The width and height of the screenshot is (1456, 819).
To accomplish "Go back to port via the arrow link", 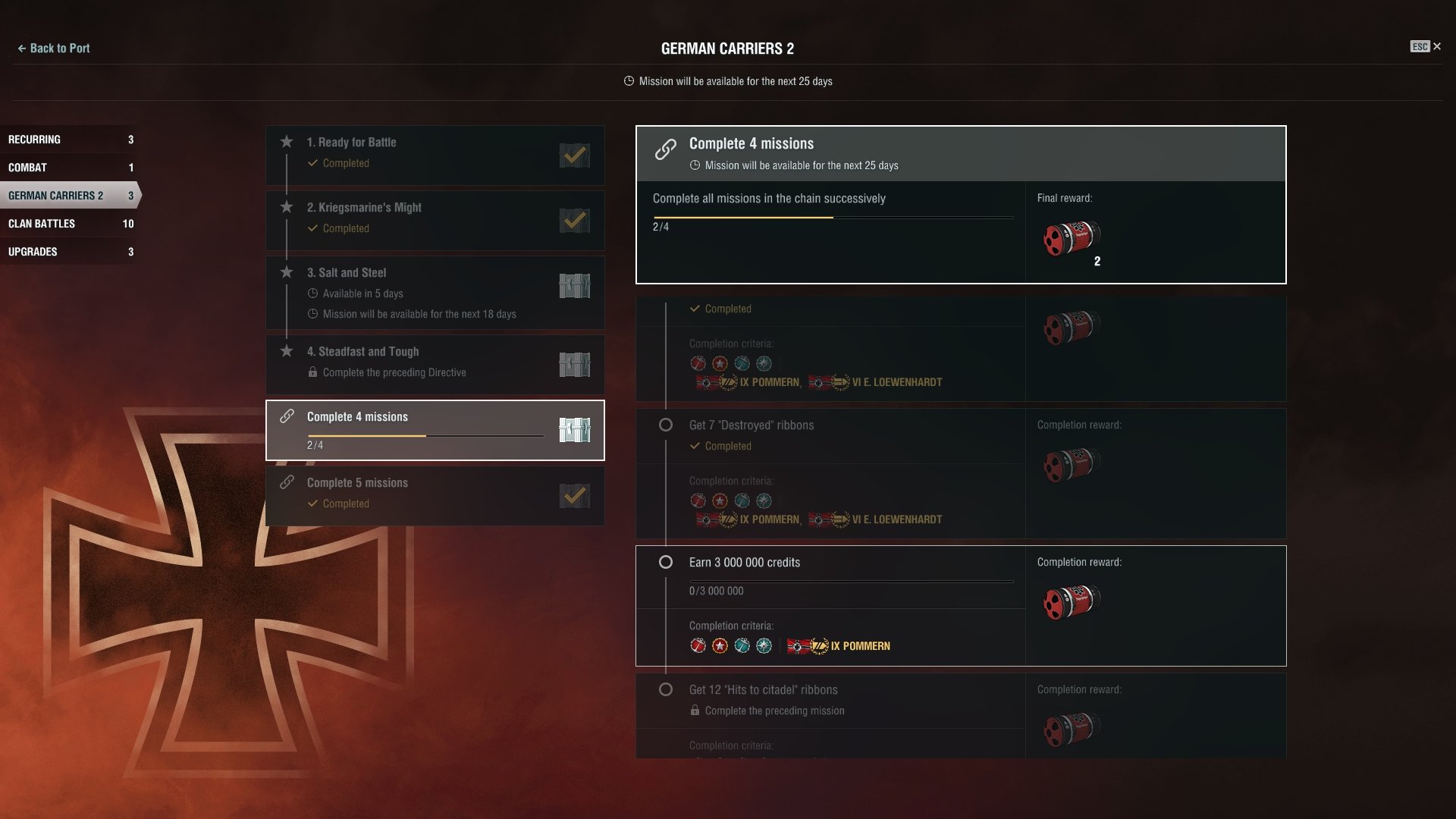I will [x=53, y=49].
